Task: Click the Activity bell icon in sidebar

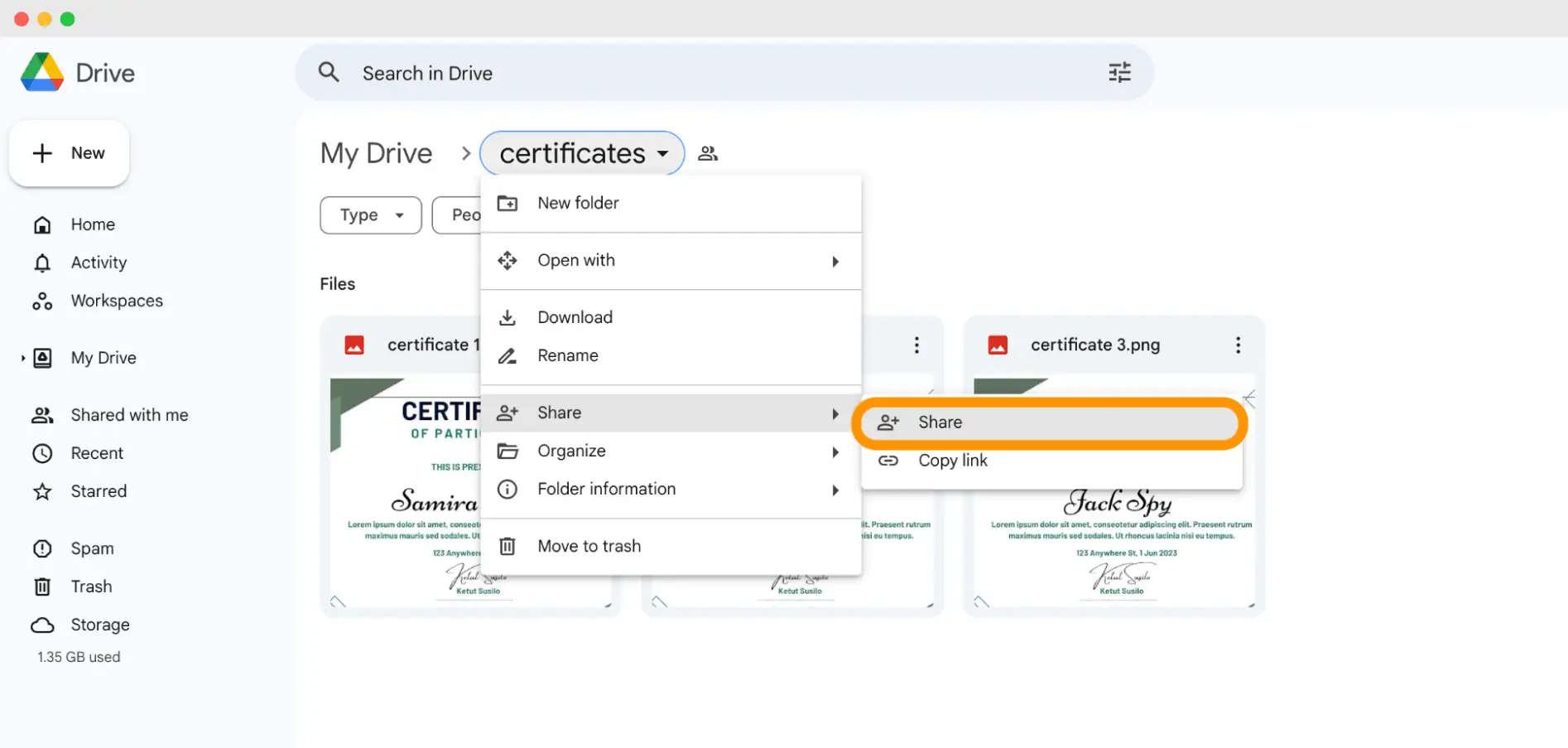Action: point(42,263)
